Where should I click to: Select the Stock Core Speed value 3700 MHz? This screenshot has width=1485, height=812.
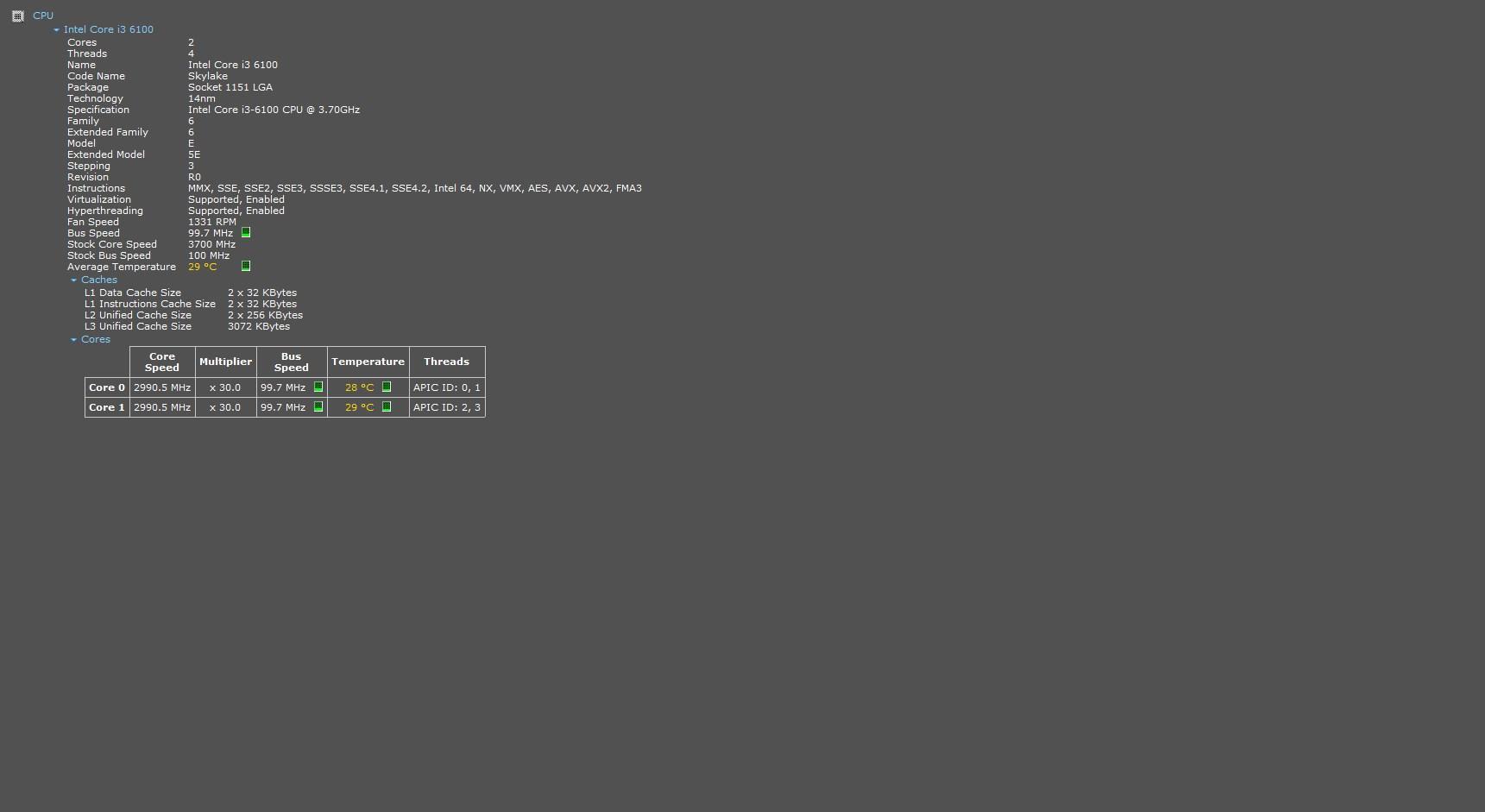pos(212,244)
